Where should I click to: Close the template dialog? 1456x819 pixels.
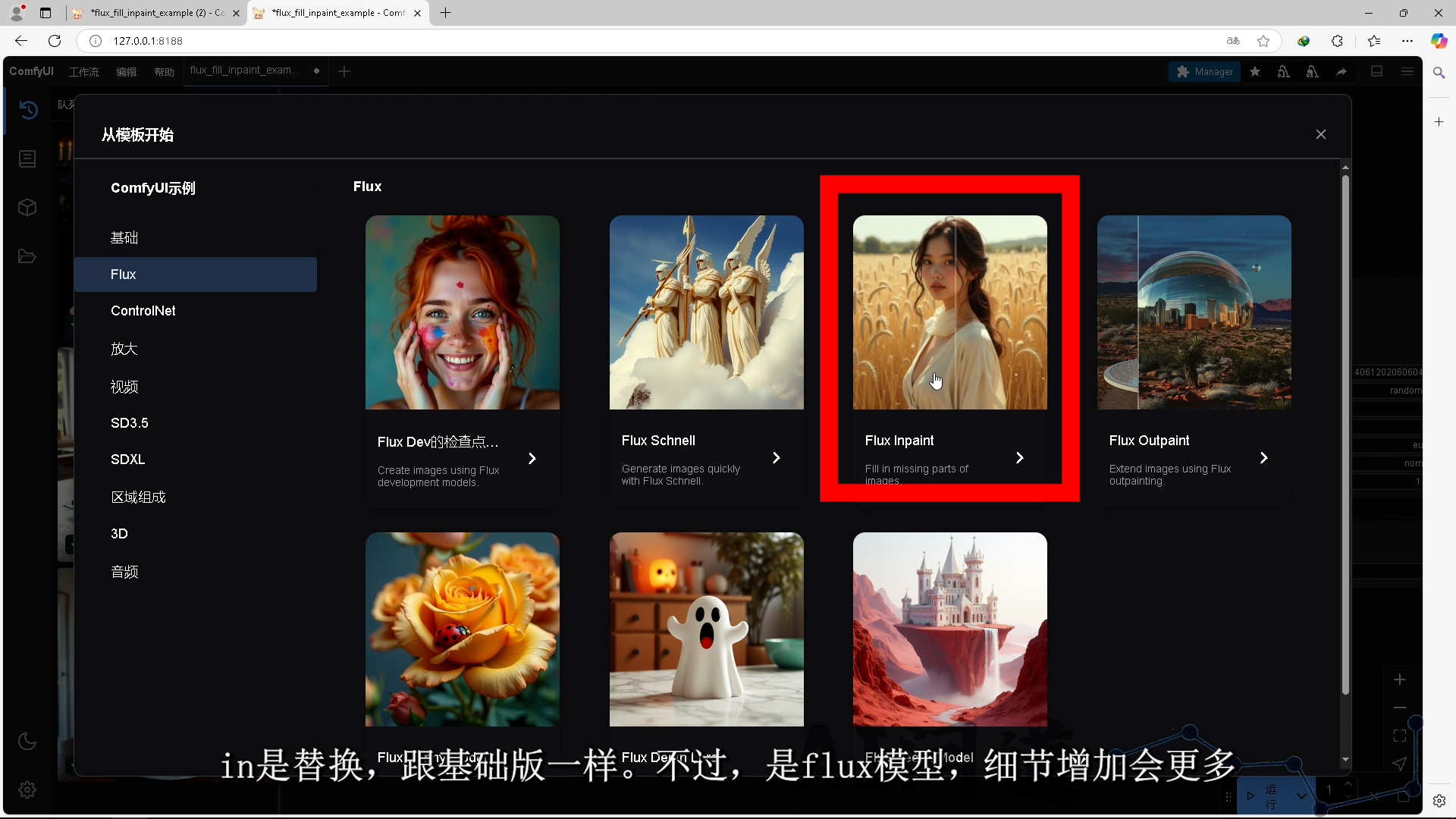click(x=1320, y=134)
